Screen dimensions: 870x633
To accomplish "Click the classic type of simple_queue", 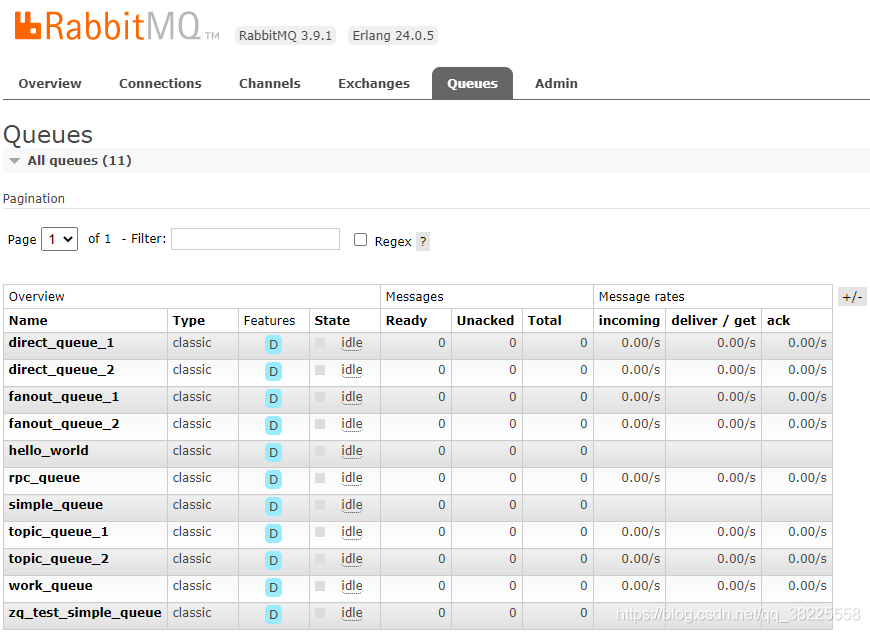I will (x=192, y=505).
